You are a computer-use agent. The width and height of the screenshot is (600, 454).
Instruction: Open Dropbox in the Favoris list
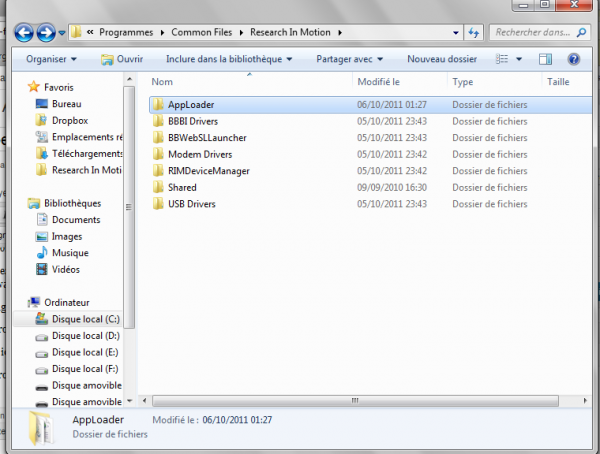click(70, 121)
